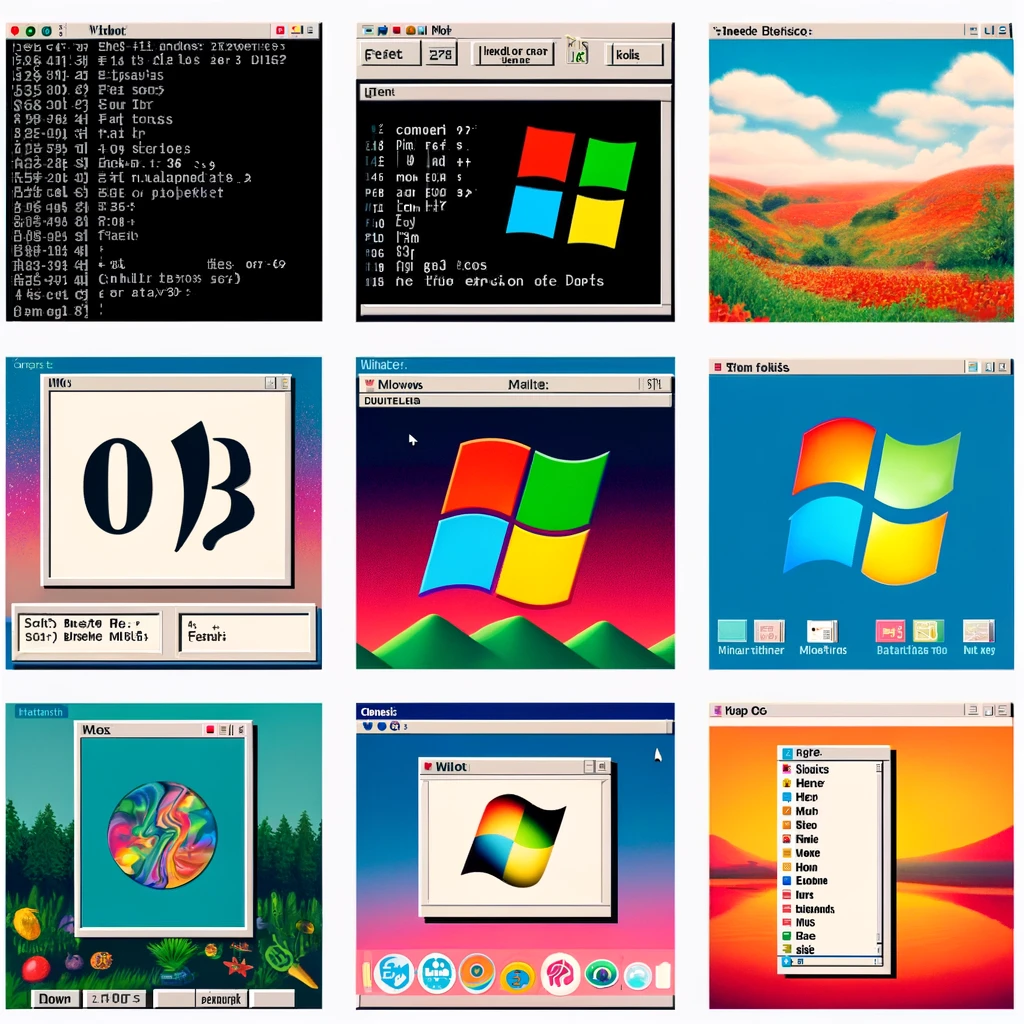Click the blue round icon in Clenesis toolbar
Screen dimensions: 1024x1024
(x=382, y=726)
